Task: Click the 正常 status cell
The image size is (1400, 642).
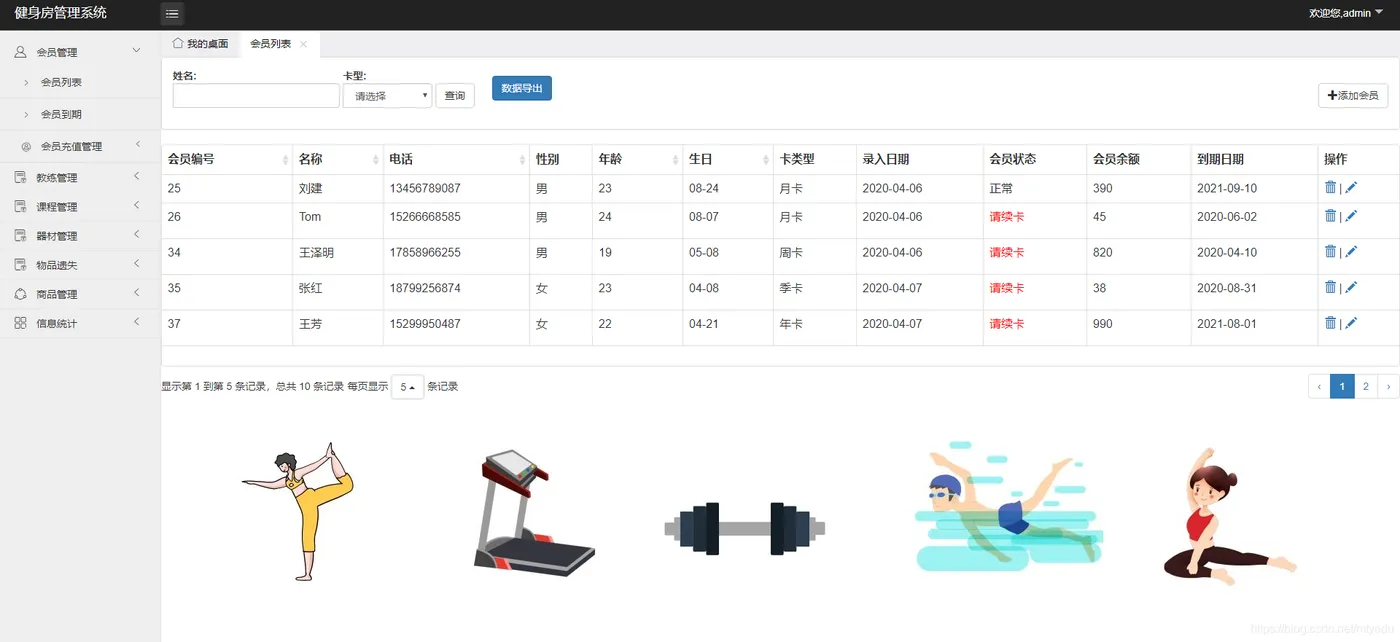Action: (x=1001, y=188)
